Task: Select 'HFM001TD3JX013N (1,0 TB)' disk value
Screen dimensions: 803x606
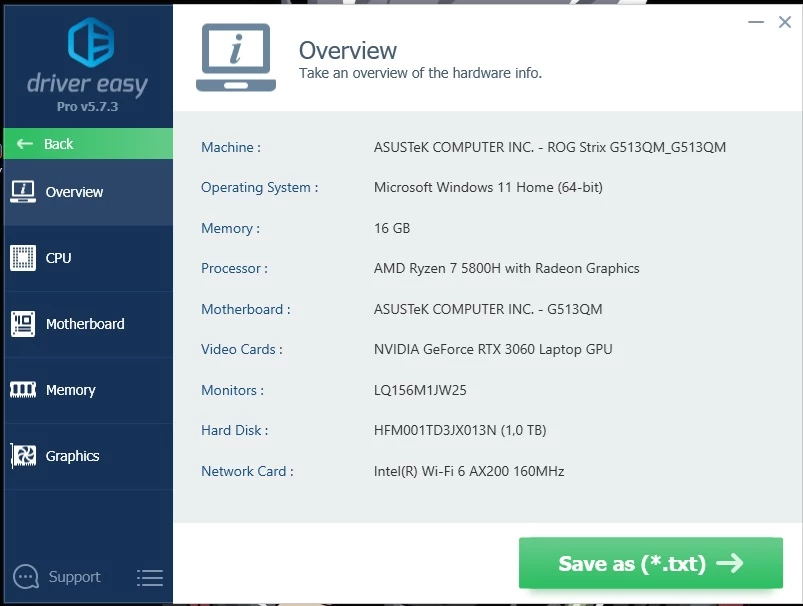Action: pyautogui.click(x=460, y=430)
